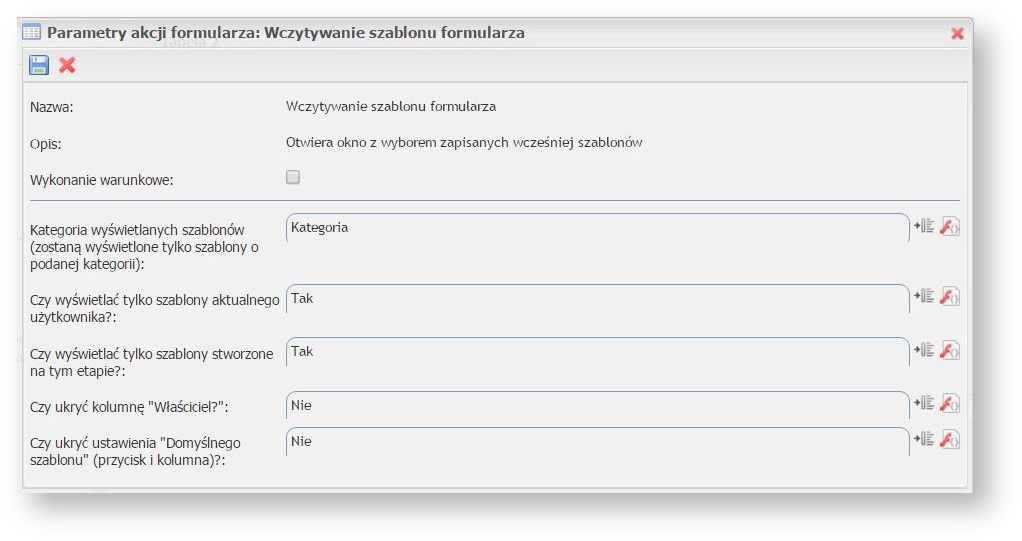Open function editor for stage-created templates field
The width and height of the screenshot is (1022, 541).
point(950,350)
